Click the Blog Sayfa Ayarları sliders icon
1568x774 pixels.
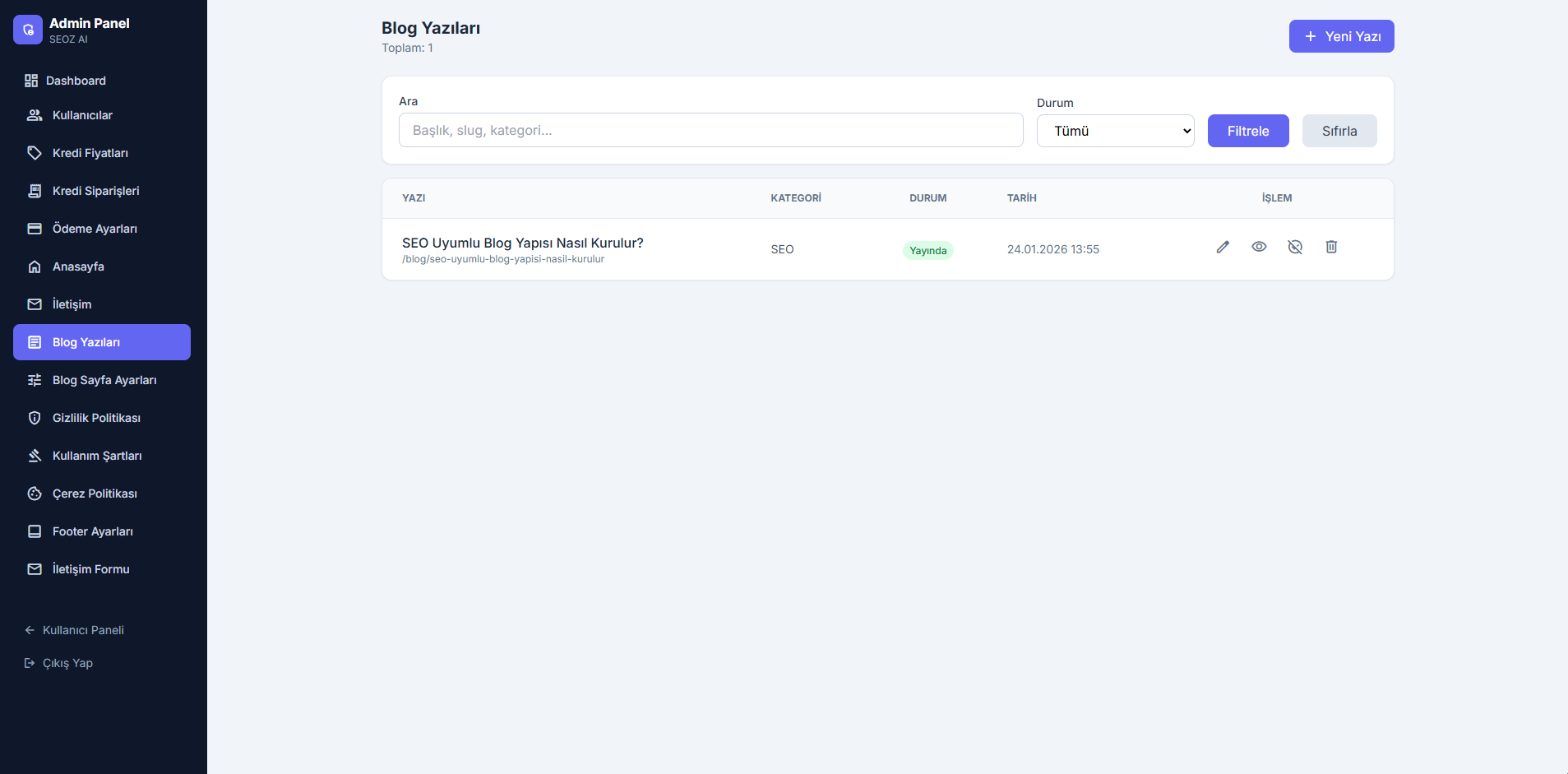[35, 380]
